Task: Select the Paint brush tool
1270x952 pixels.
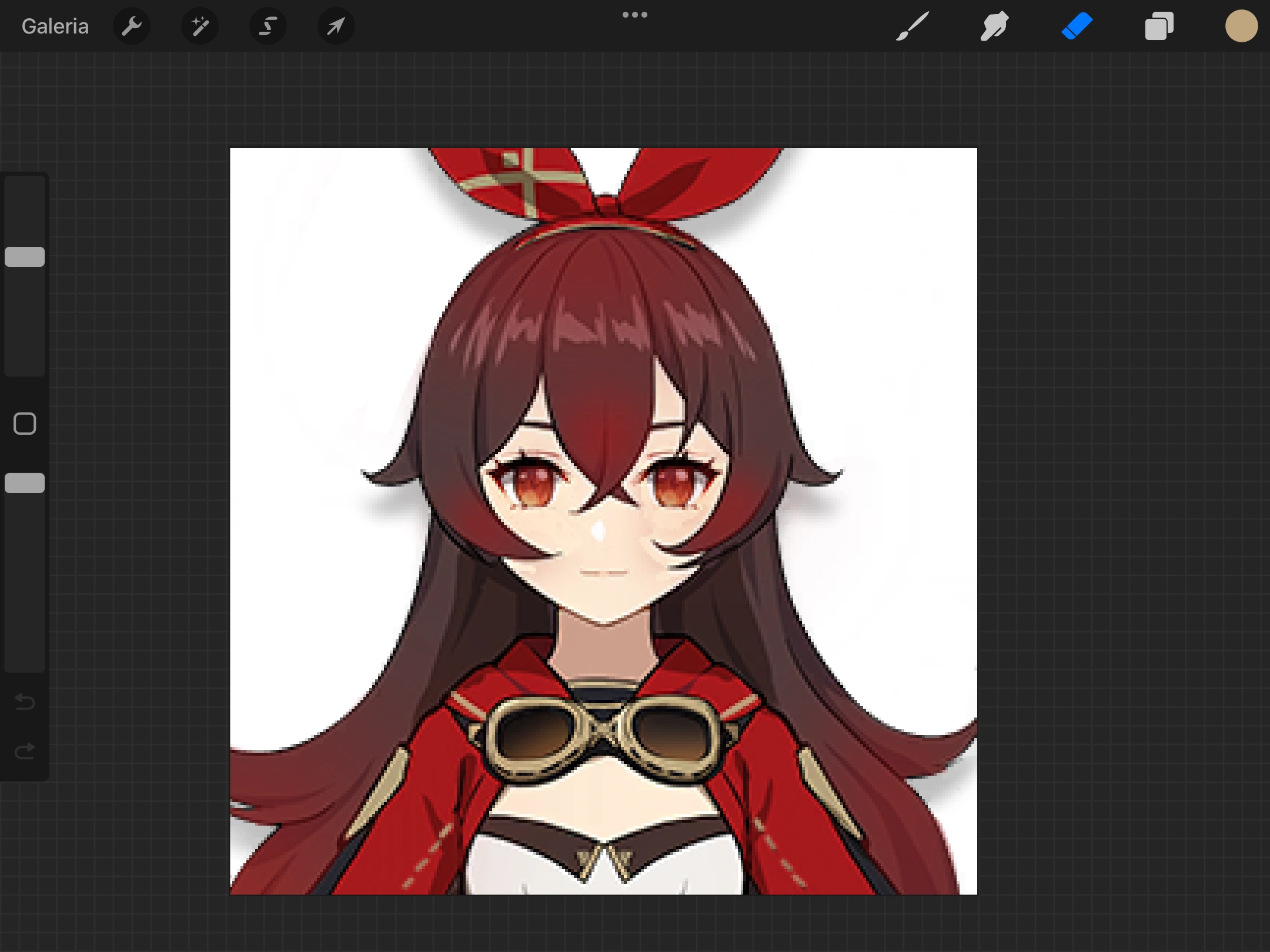Action: coord(913,26)
